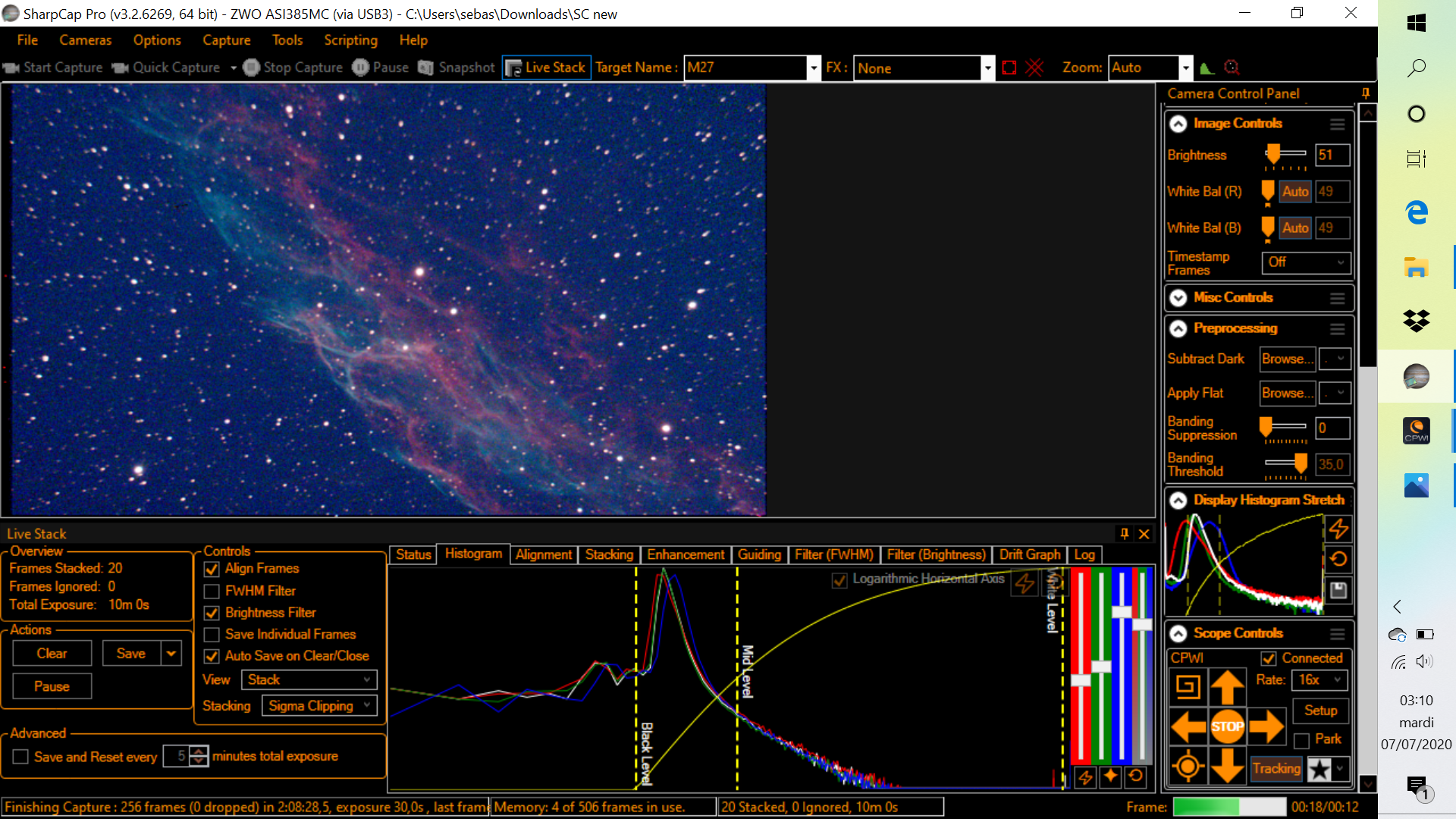Click auto-stretch lightning icon in Display Histogram Stretch
This screenshot has height=819, width=1456.
point(1338,529)
